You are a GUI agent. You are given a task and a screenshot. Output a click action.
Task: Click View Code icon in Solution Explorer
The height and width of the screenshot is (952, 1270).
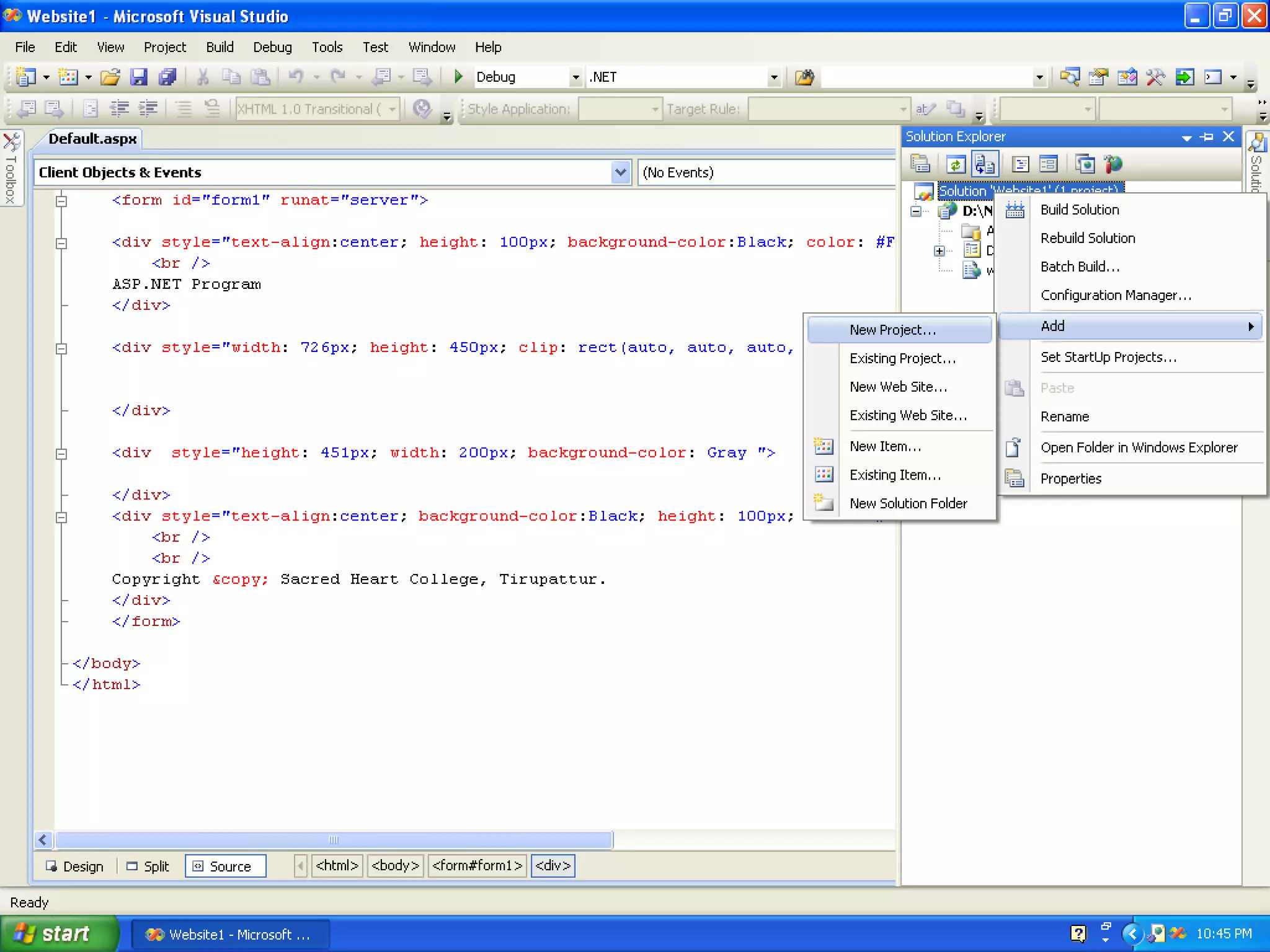[x=1020, y=164]
